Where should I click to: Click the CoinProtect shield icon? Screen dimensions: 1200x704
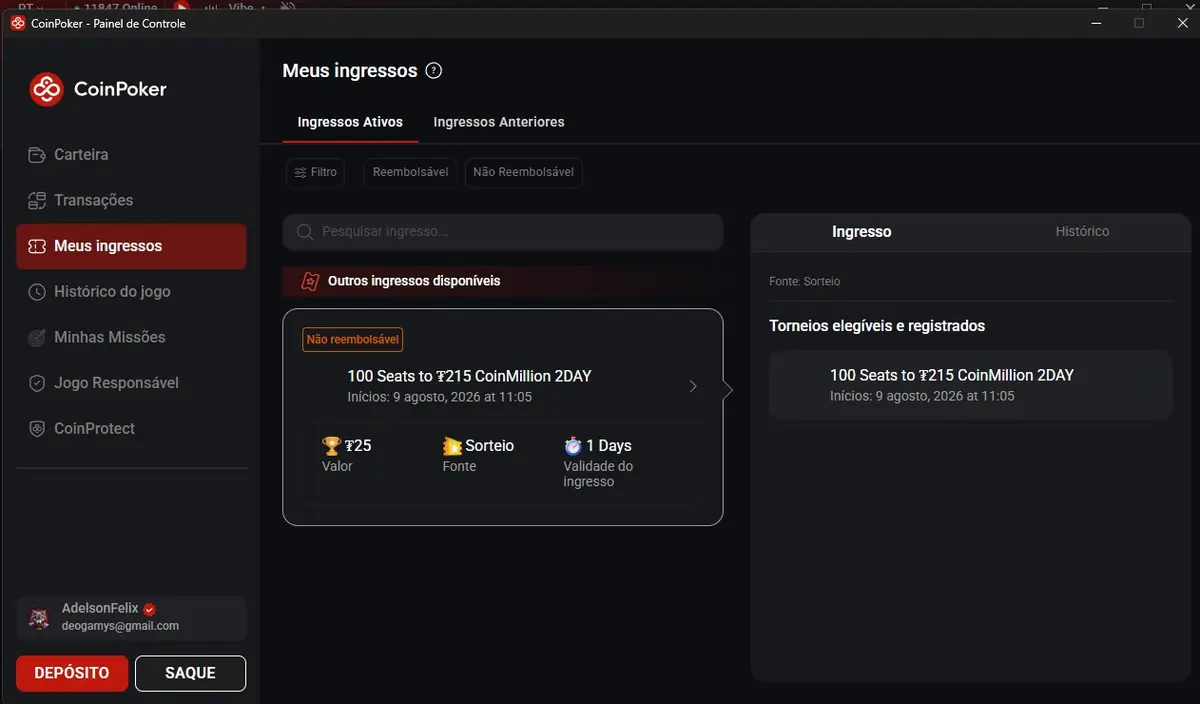[37, 429]
